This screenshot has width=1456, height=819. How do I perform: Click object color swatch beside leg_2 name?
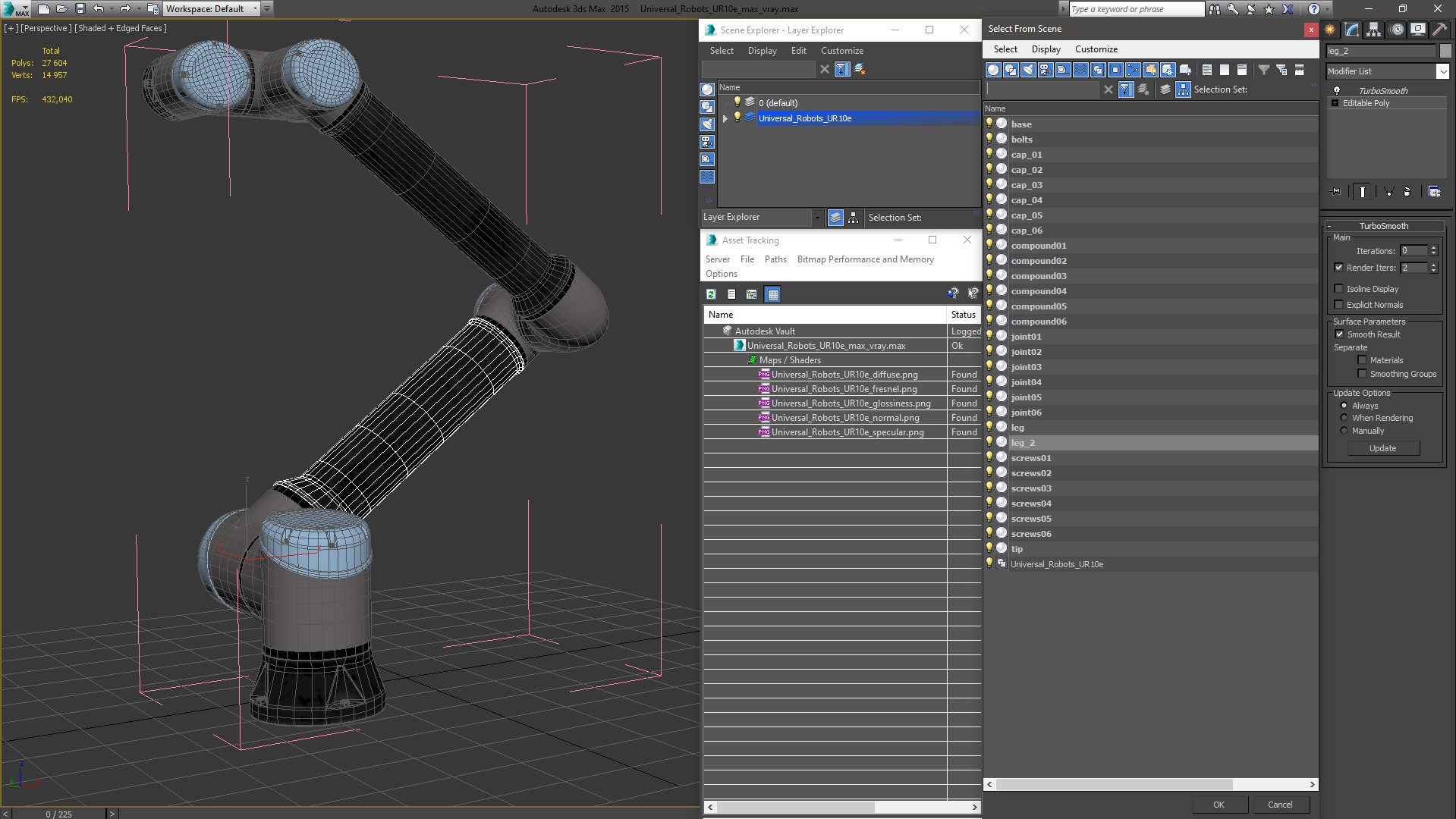1445,51
